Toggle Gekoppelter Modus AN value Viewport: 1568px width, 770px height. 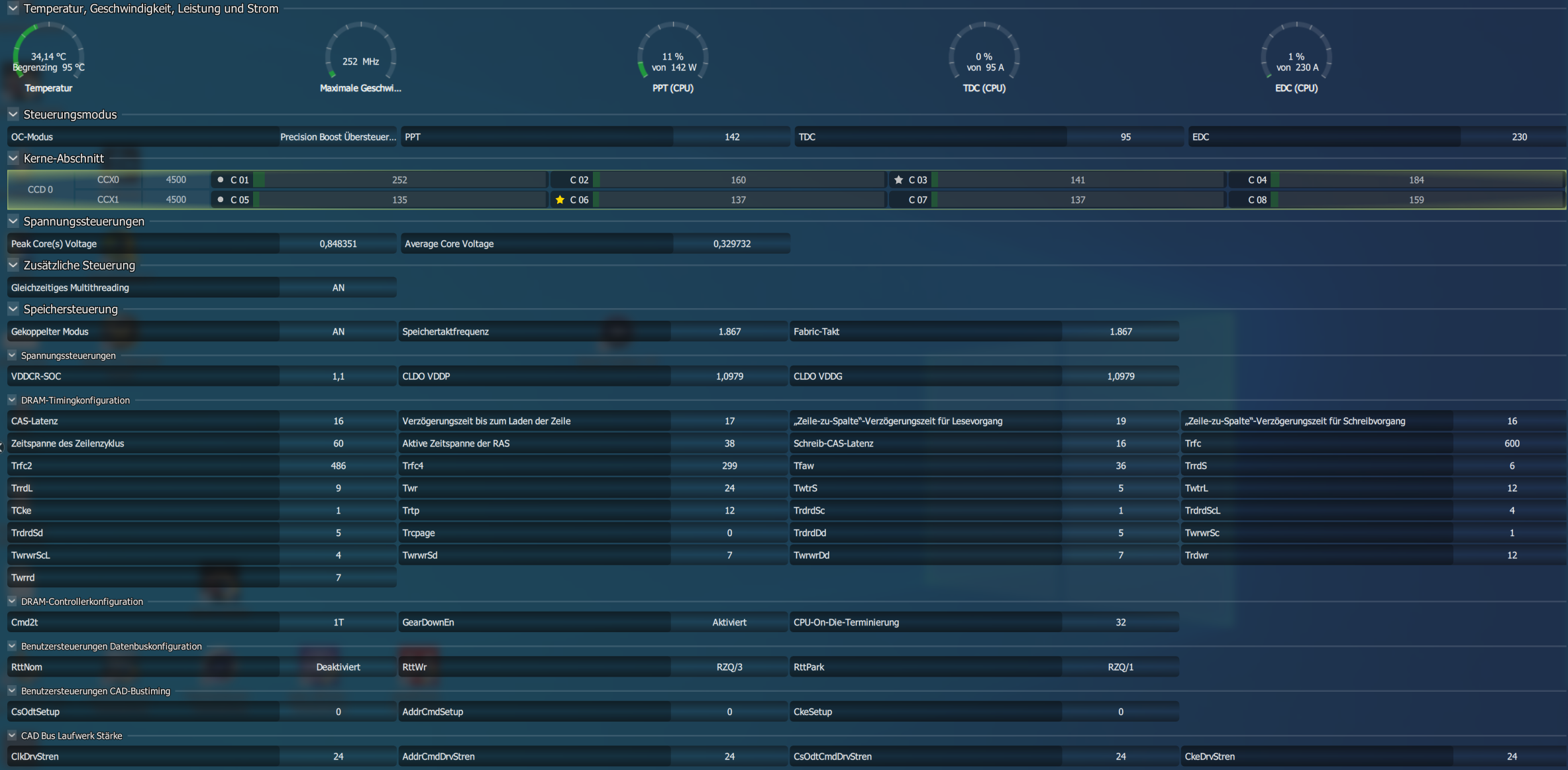point(338,331)
